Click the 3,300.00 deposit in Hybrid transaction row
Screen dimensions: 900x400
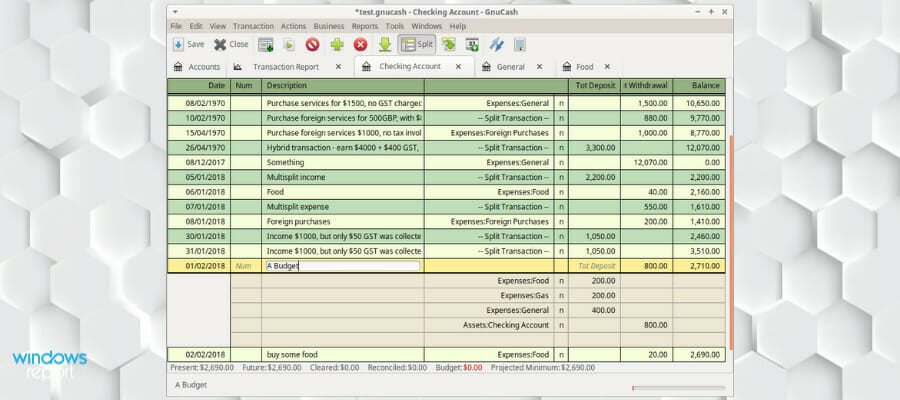595,147
